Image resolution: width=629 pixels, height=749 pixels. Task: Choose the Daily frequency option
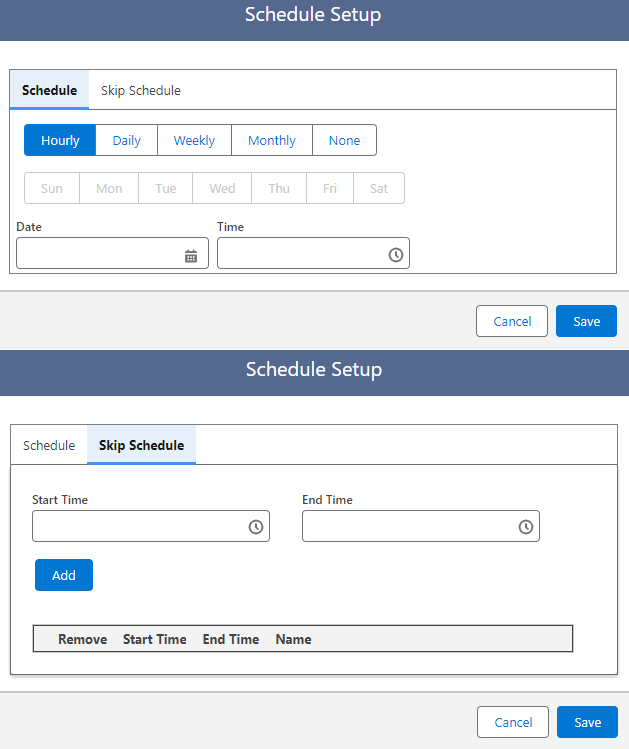[x=127, y=140]
